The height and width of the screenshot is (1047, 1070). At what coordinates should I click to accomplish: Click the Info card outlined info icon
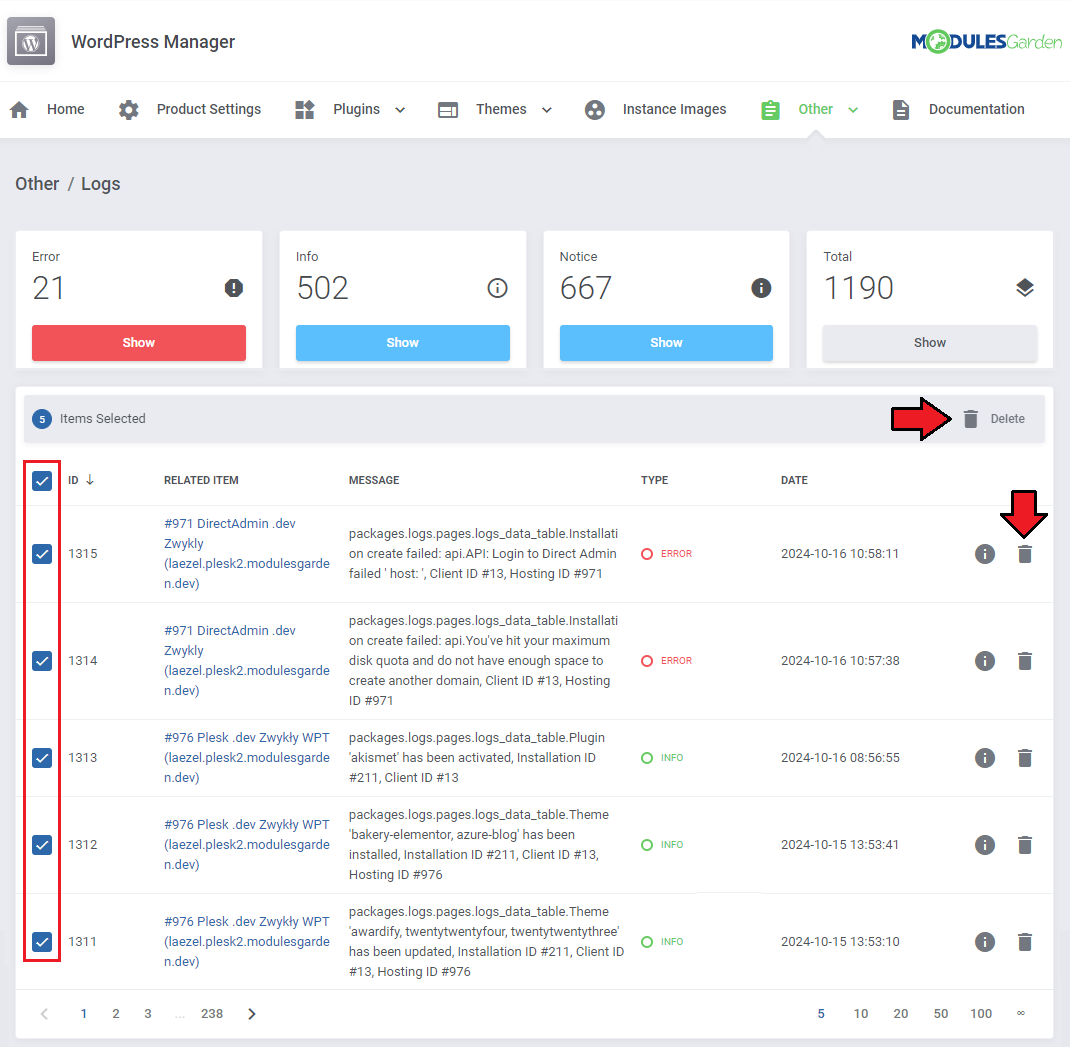point(497,288)
